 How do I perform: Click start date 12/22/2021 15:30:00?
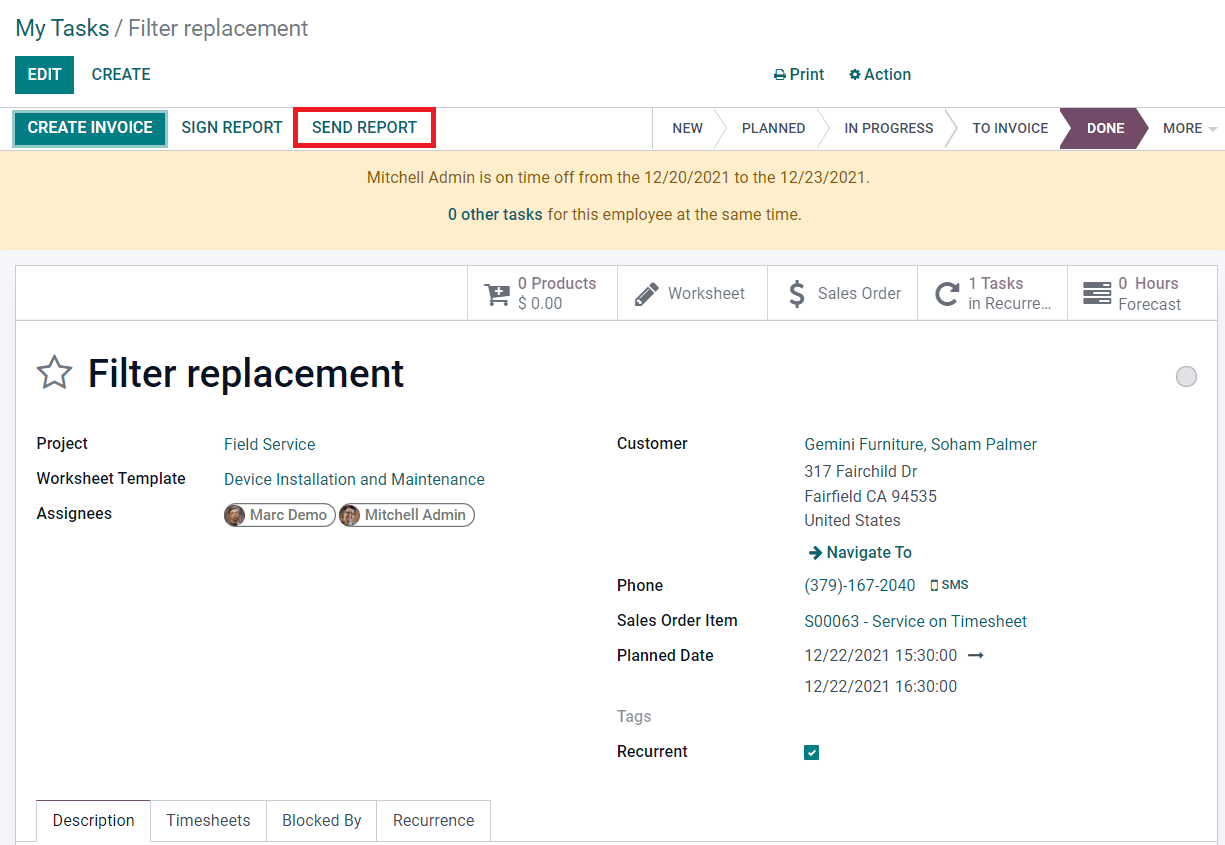click(880, 656)
